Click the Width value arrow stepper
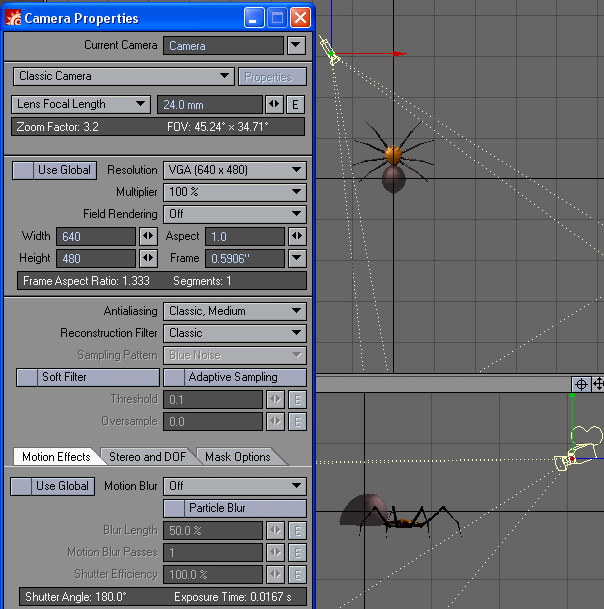This screenshot has height=609, width=604. [148, 237]
